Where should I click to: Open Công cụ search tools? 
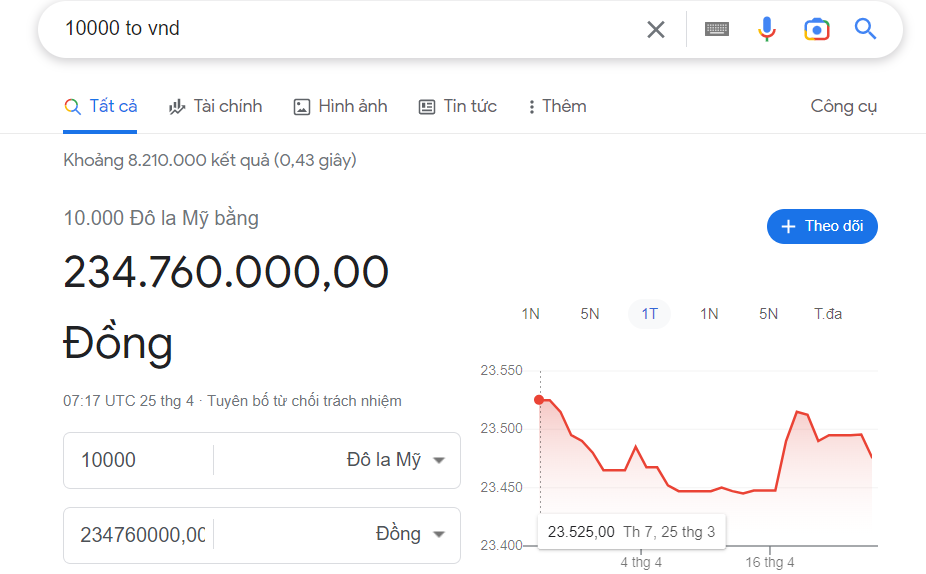pos(843,106)
